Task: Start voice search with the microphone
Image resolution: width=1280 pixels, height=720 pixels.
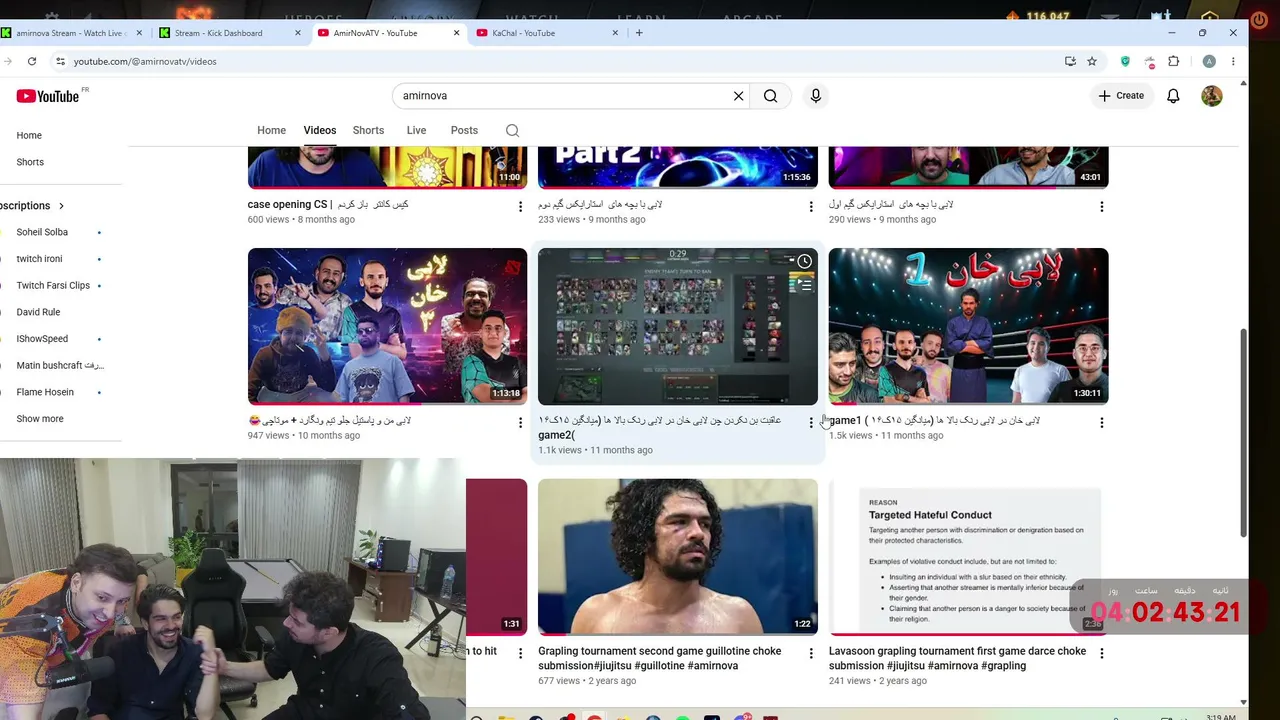Action: tap(816, 96)
